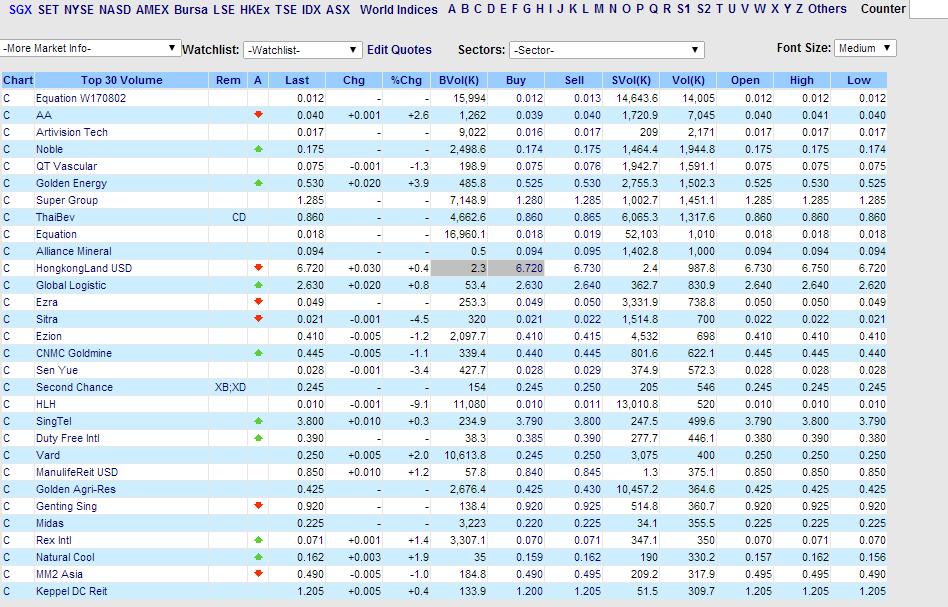Open chart C link for ThaiBev row

7,217
